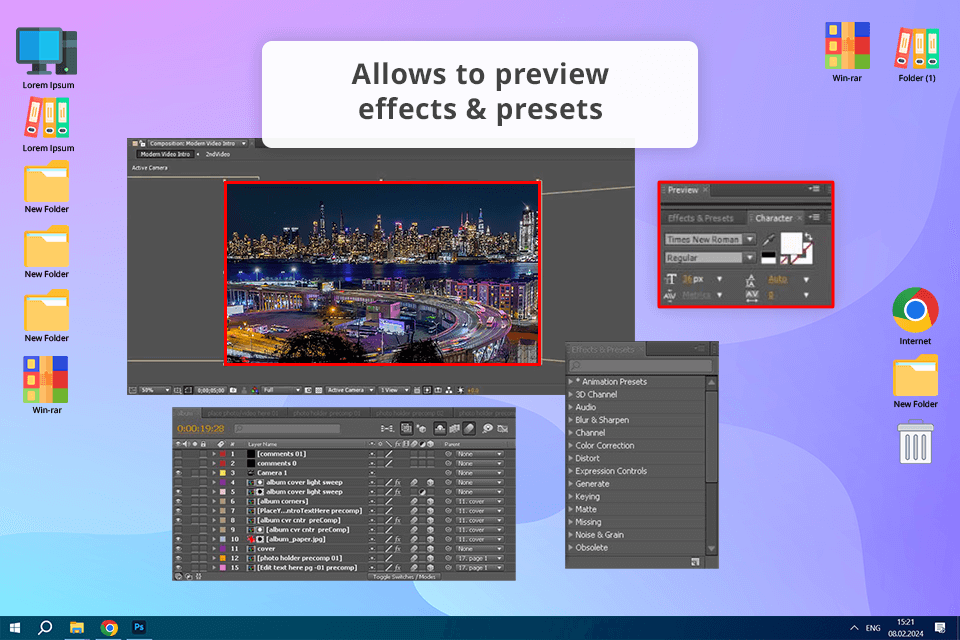Image resolution: width=960 pixels, height=640 pixels.
Task: Switch to place photo/video here 01 timeline tab
Action: pyautogui.click(x=242, y=413)
